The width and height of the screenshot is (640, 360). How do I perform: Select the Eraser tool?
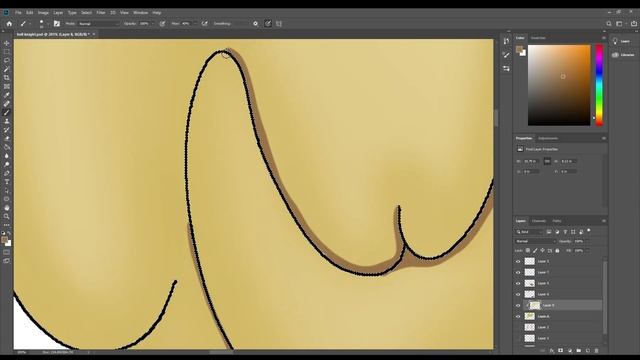click(7, 139)
